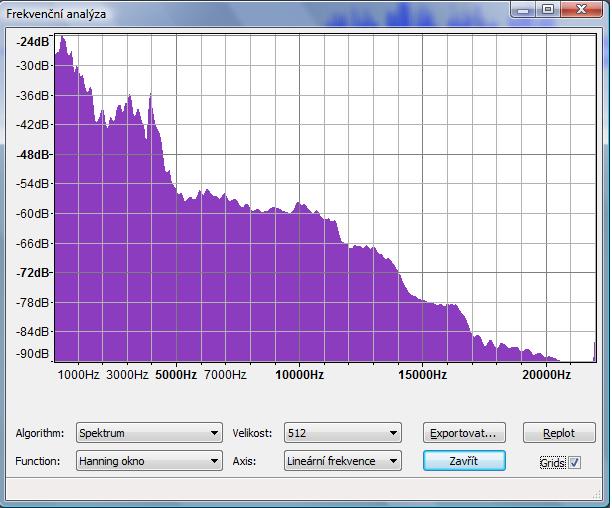Click the 5000Hz frequency axis label
The height and width of the screenshot is (508, 612).
[x=178, y=375]
